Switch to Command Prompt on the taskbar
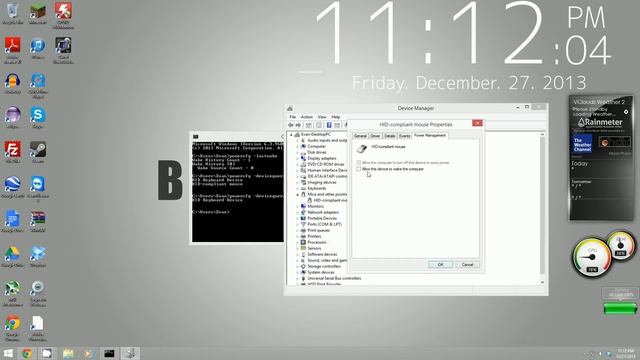This screenshot has height=360, width=640. pyautogui.click(x=109, y=353)
